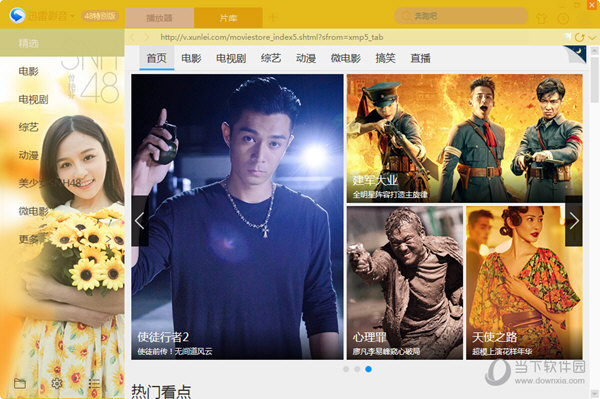Viewport: 600px width, 399px height.
Task: Refresh the page with reload icon
Action: pos(579,37)
